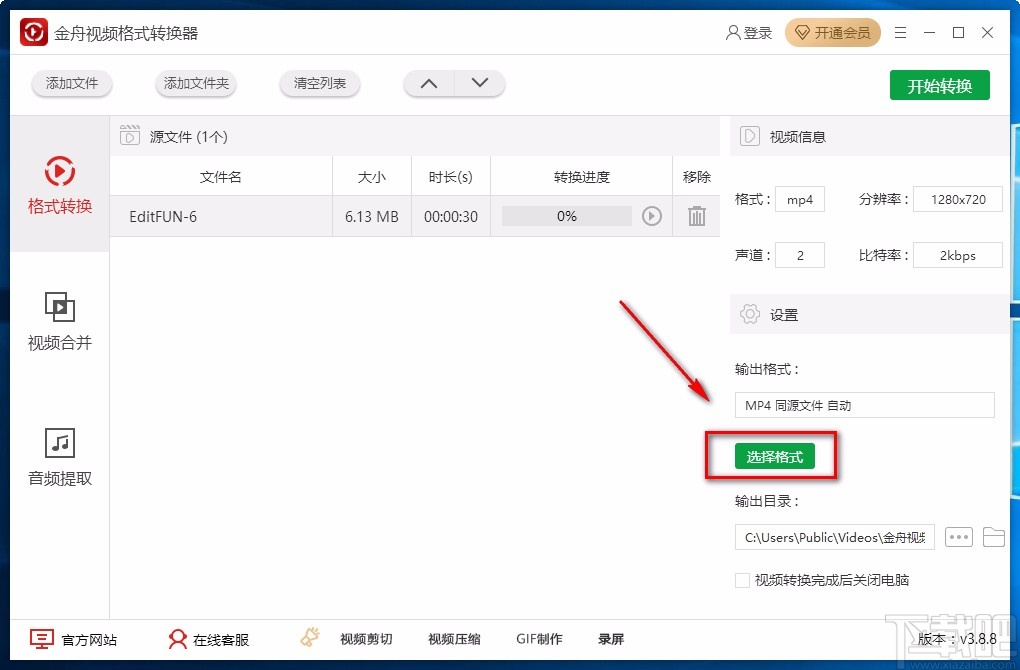
Task: Open the output folder icon
Action: 994,537
